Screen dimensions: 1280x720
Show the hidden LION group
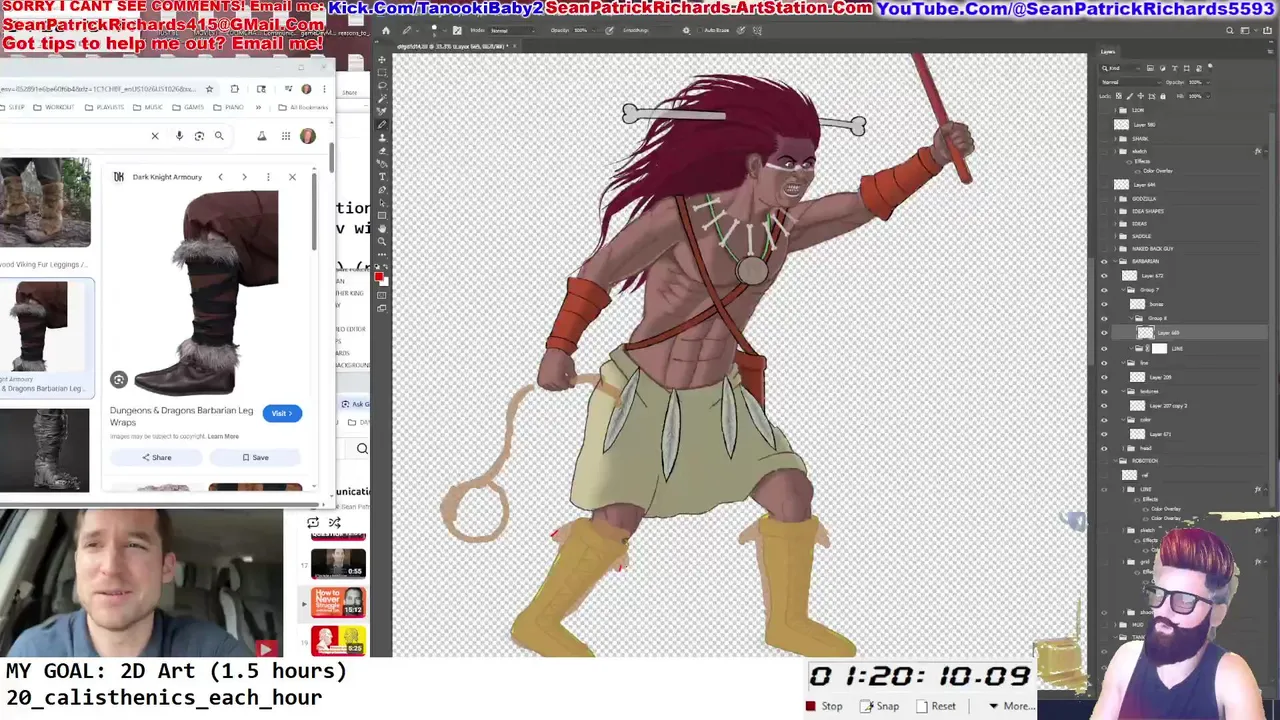click(1104, 110)
